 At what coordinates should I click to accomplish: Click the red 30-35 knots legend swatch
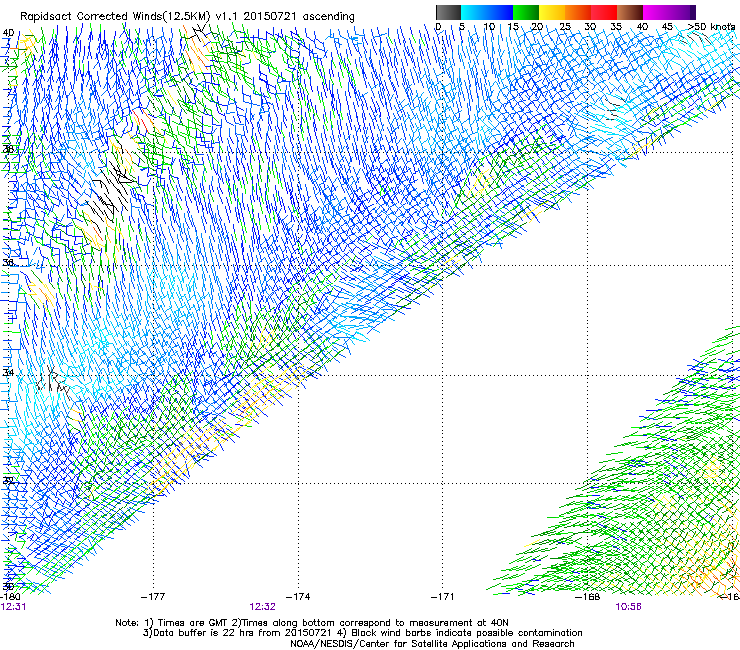(604, 12)
